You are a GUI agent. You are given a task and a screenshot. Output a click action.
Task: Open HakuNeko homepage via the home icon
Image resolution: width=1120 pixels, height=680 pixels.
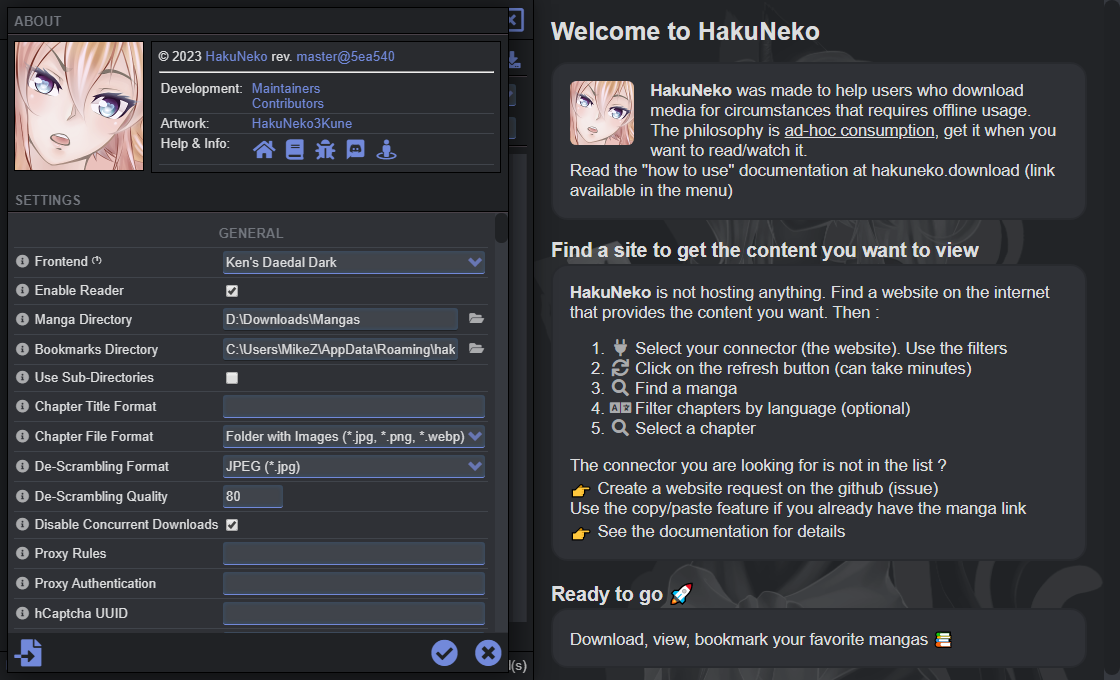[262, 150]
